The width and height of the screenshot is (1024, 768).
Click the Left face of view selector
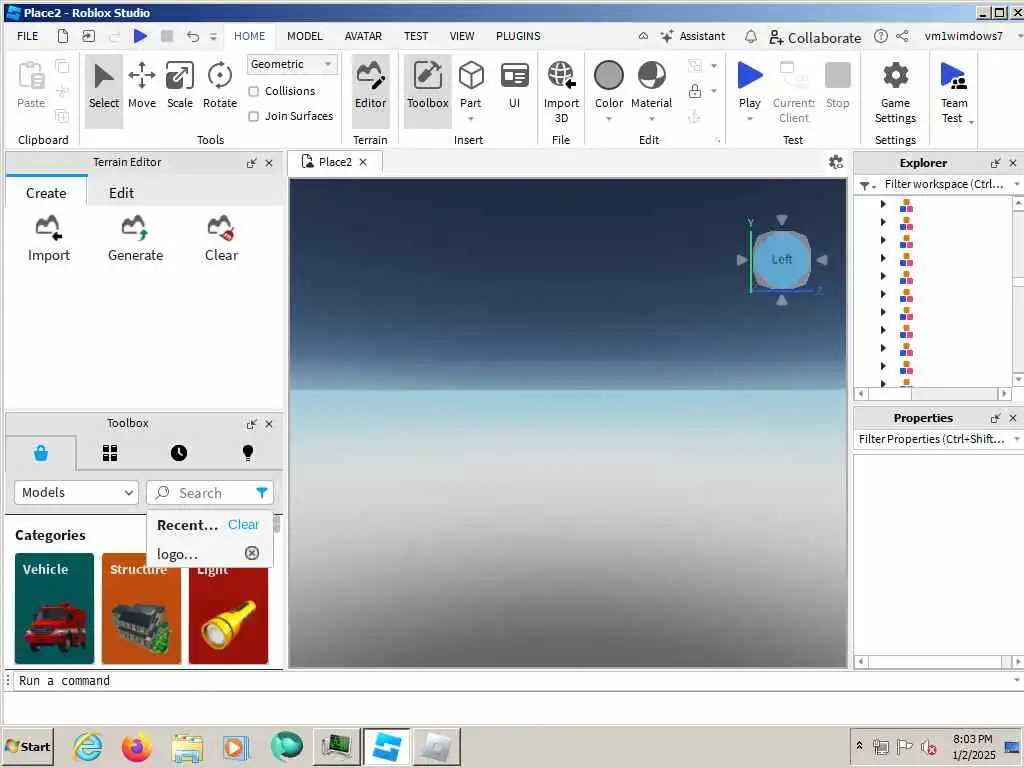click(781, 259)
